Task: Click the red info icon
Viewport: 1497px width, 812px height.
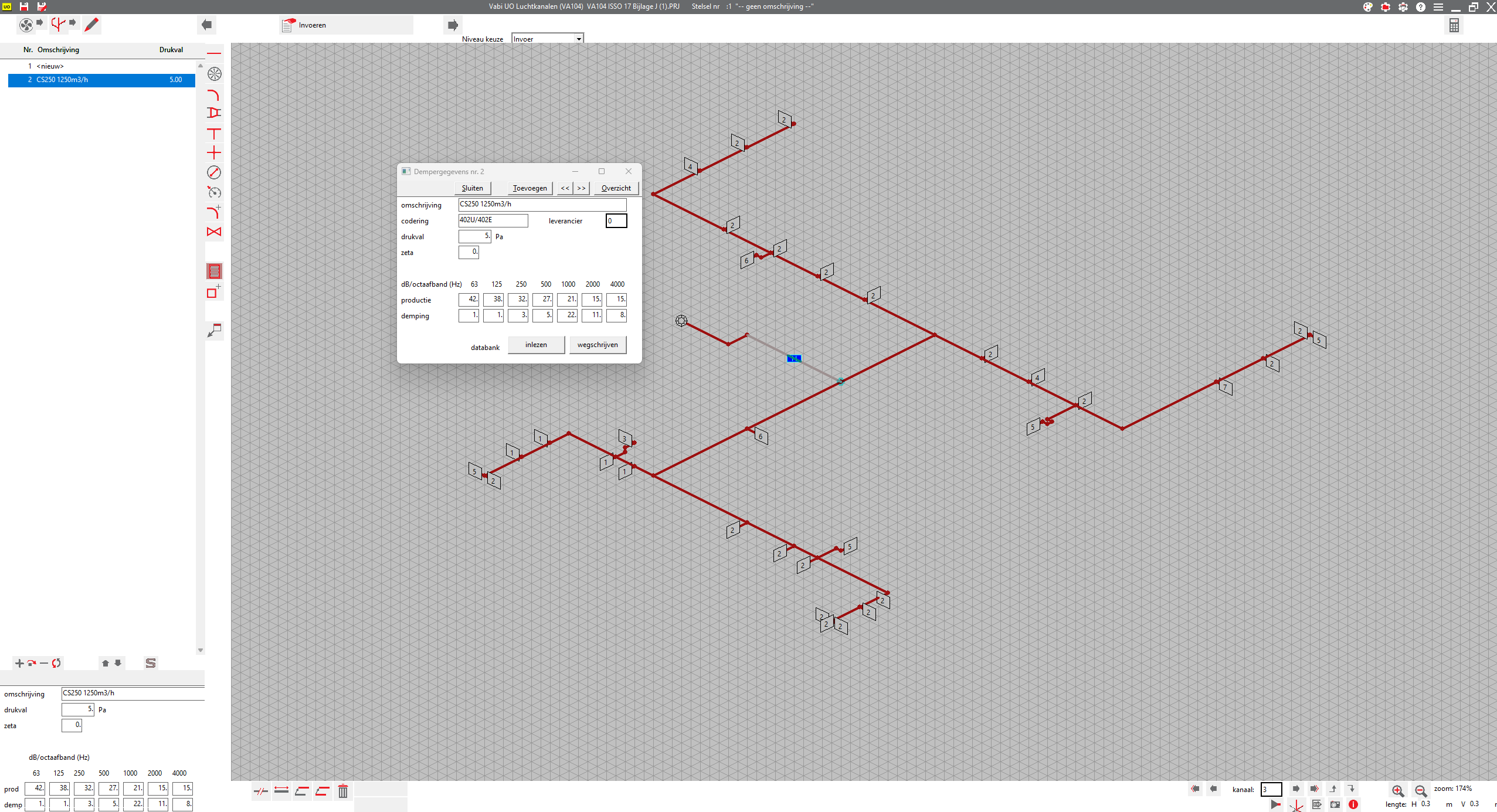Action: coord(1353,804)
